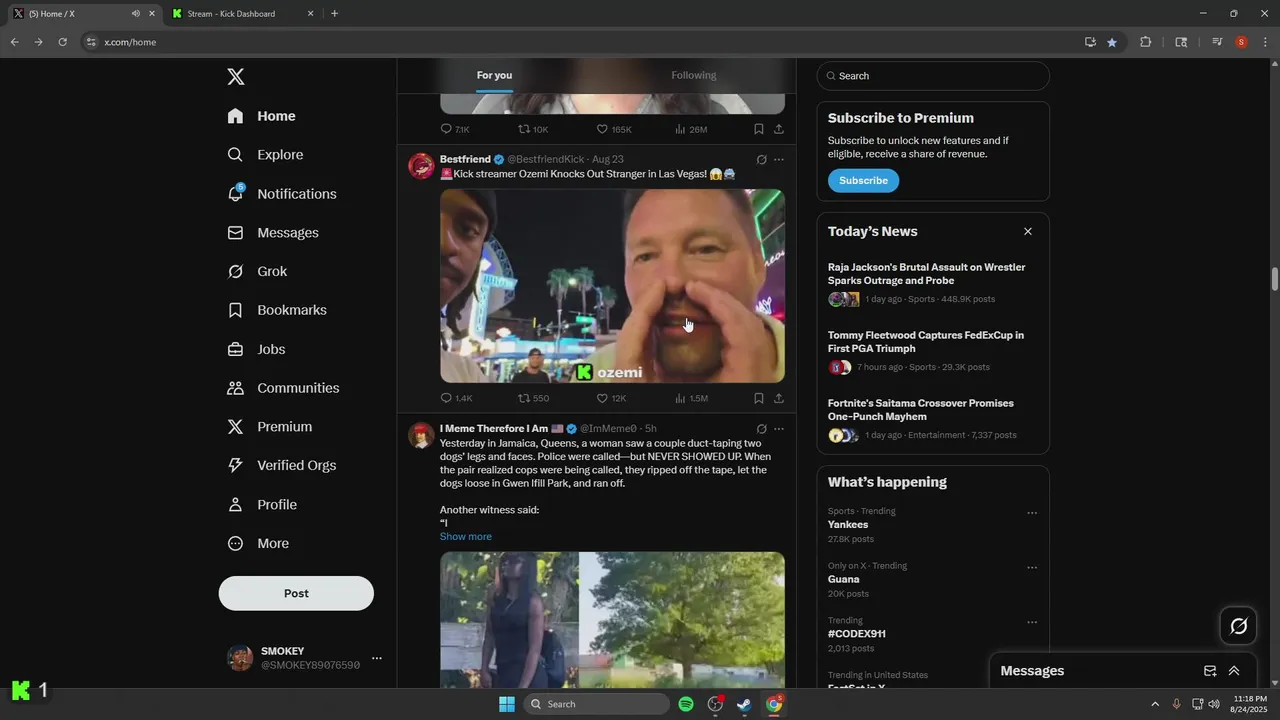Open Explore in the sidebar
1280x720 pixels.
266,155
